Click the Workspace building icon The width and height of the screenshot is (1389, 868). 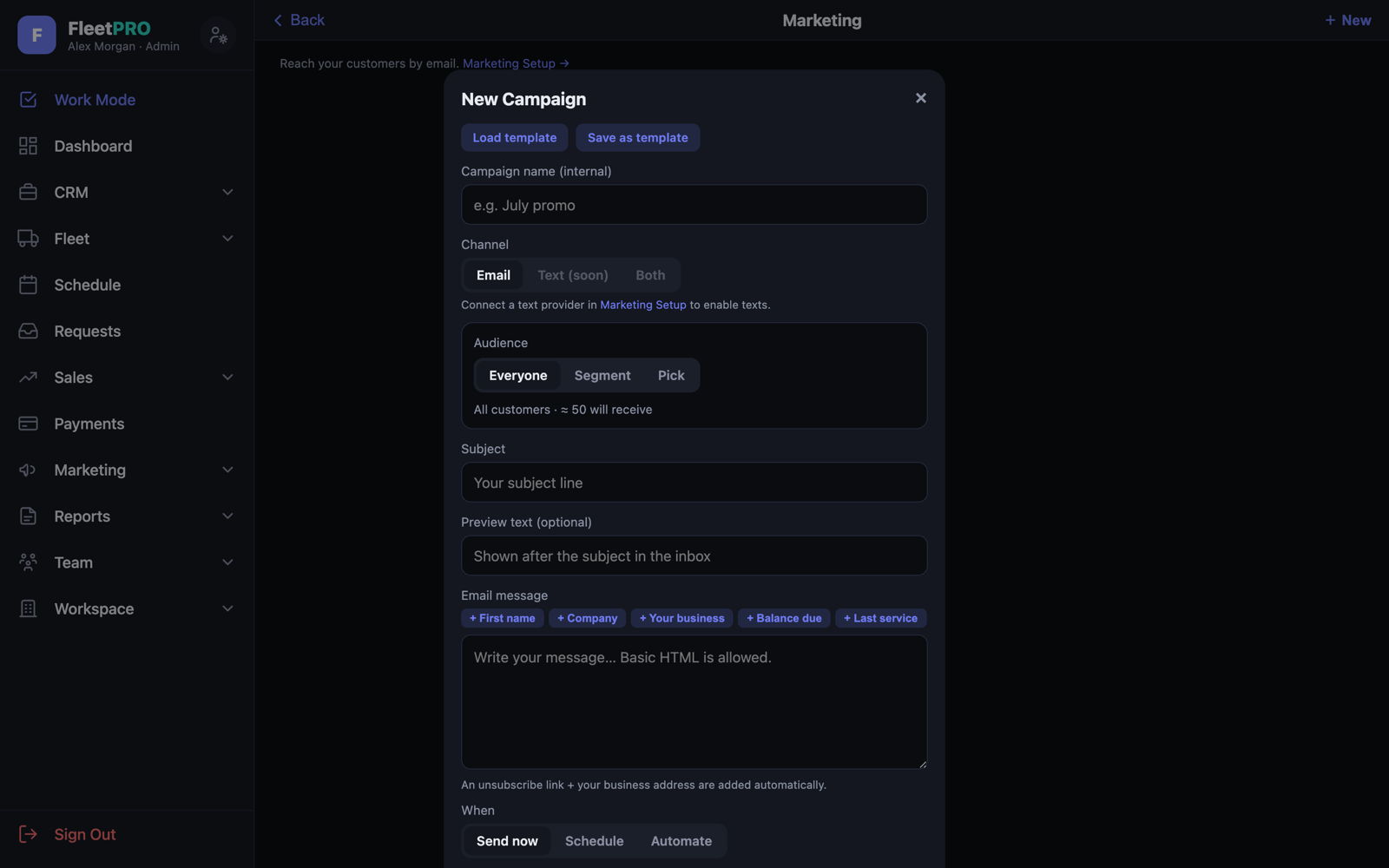point(28,608)
